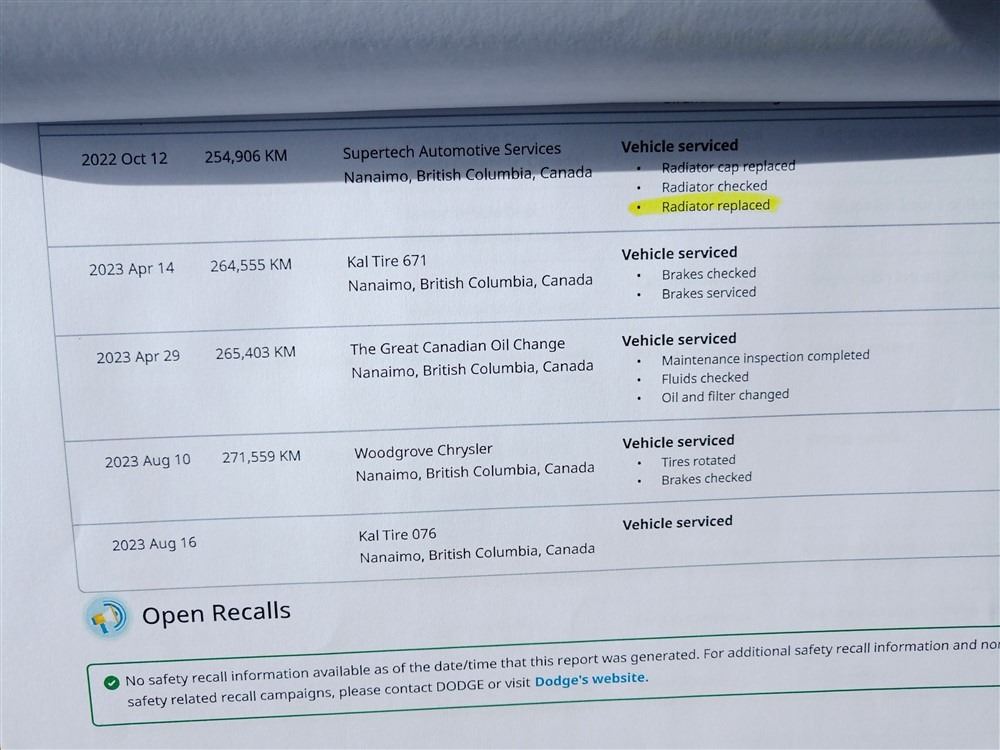Click the Radiator cap replaced item

(x=728, y=167)
